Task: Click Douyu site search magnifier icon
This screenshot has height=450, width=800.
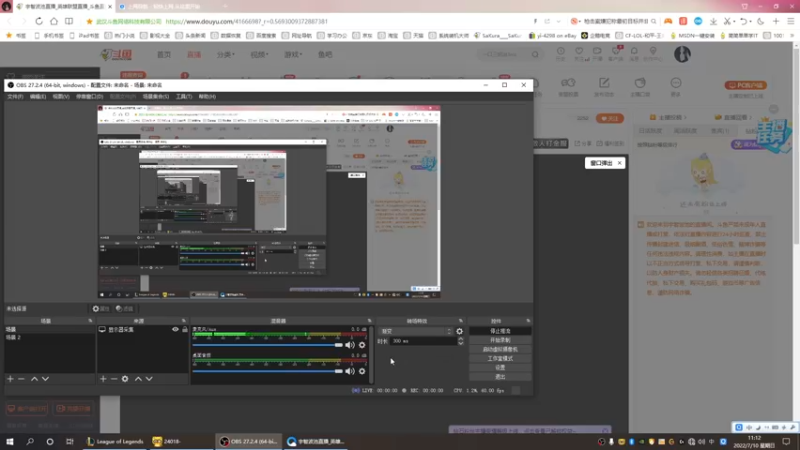Action: point(535,55)
